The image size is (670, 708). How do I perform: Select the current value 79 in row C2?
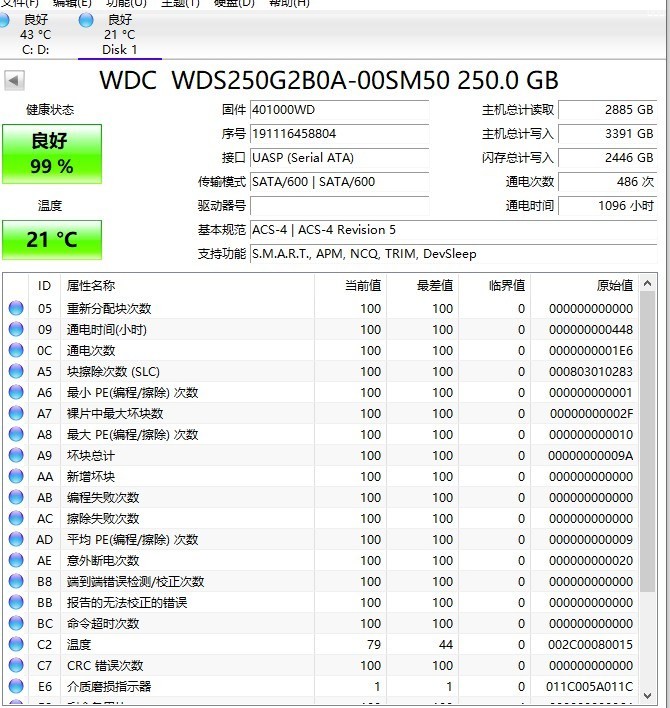click(374, 644)
